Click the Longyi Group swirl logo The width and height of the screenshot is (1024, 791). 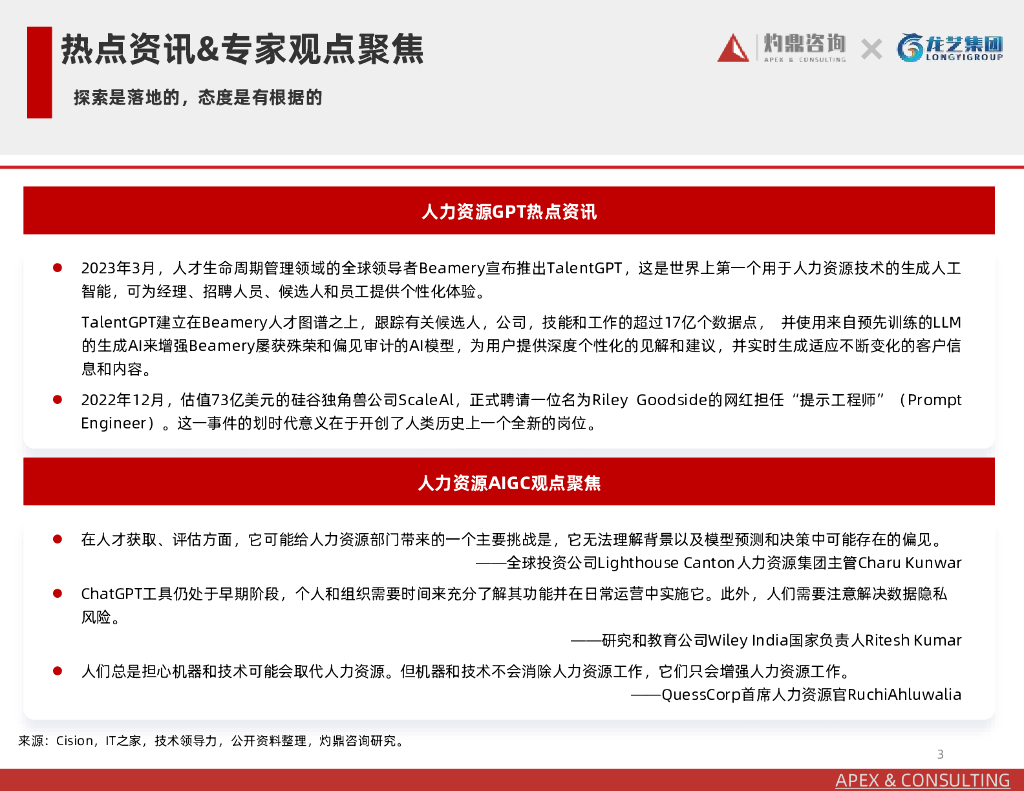(910, 48)
